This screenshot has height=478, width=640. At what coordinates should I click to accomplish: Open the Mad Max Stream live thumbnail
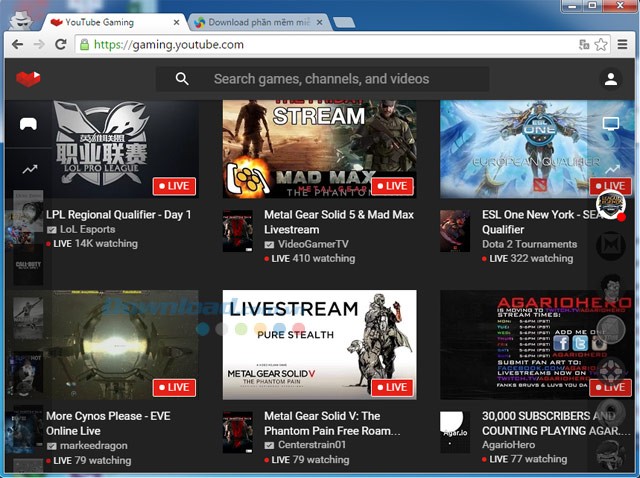tap(320, 149)
